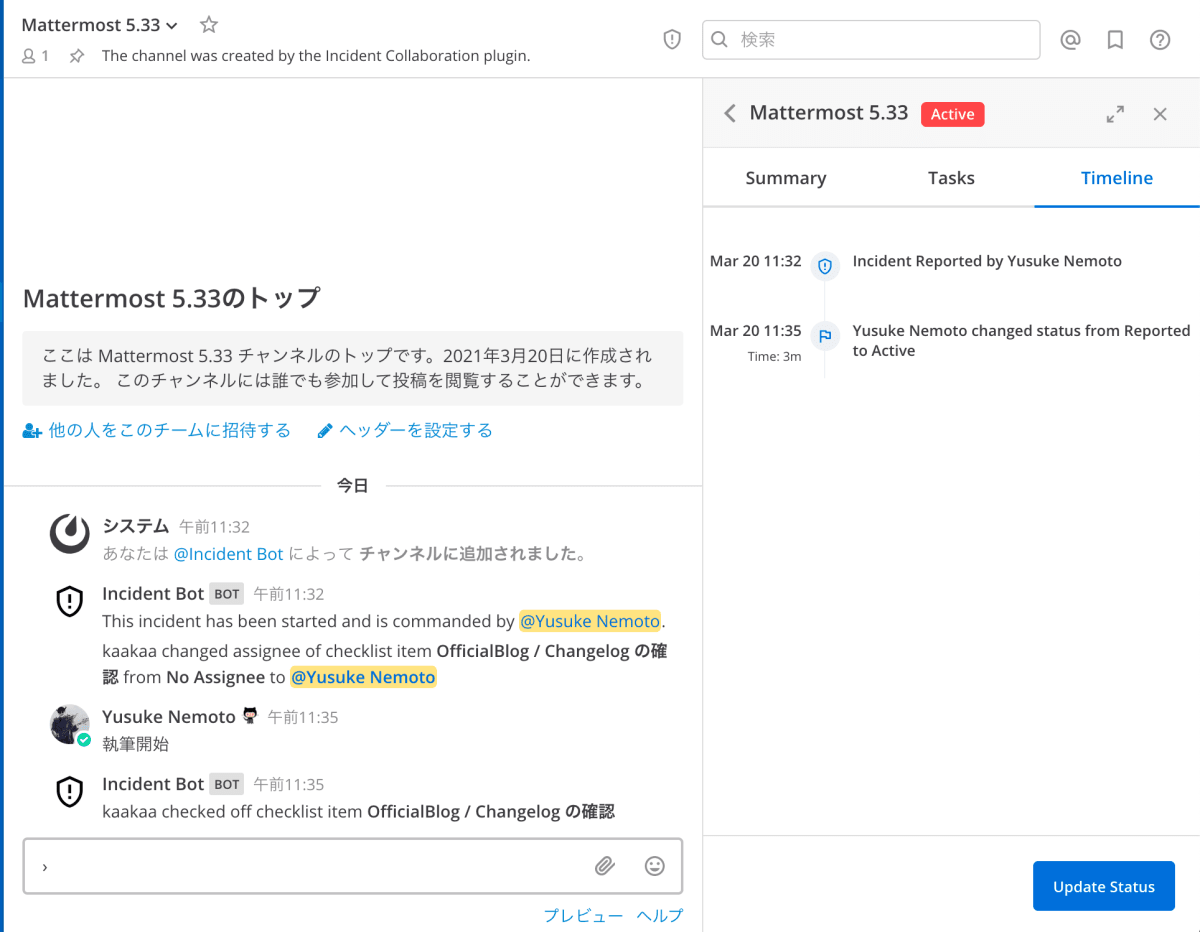Open the help question-mark icon
Image resolution: width=1200 pixels, height=932 pixels.
tap(1160, 40)
